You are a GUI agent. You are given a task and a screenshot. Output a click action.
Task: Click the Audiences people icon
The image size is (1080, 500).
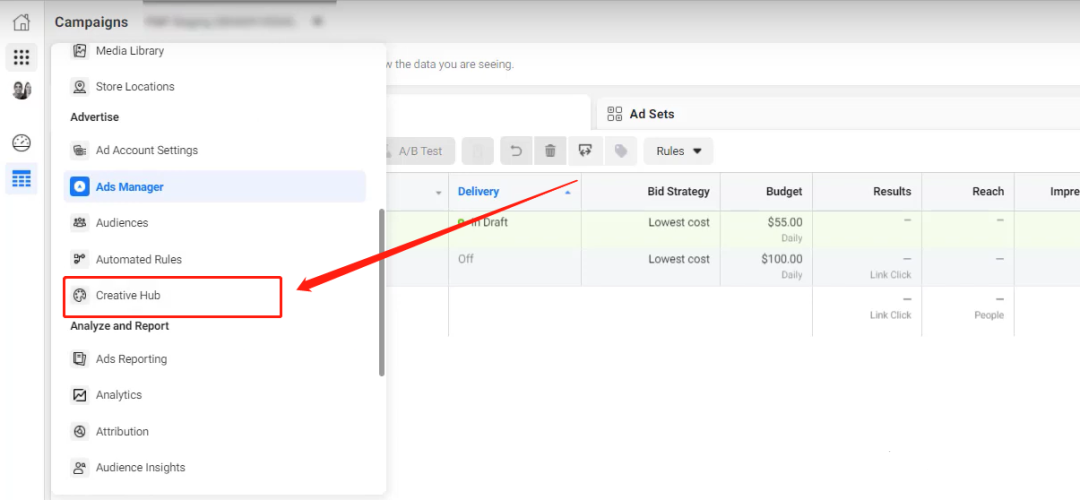pos(80,223)
